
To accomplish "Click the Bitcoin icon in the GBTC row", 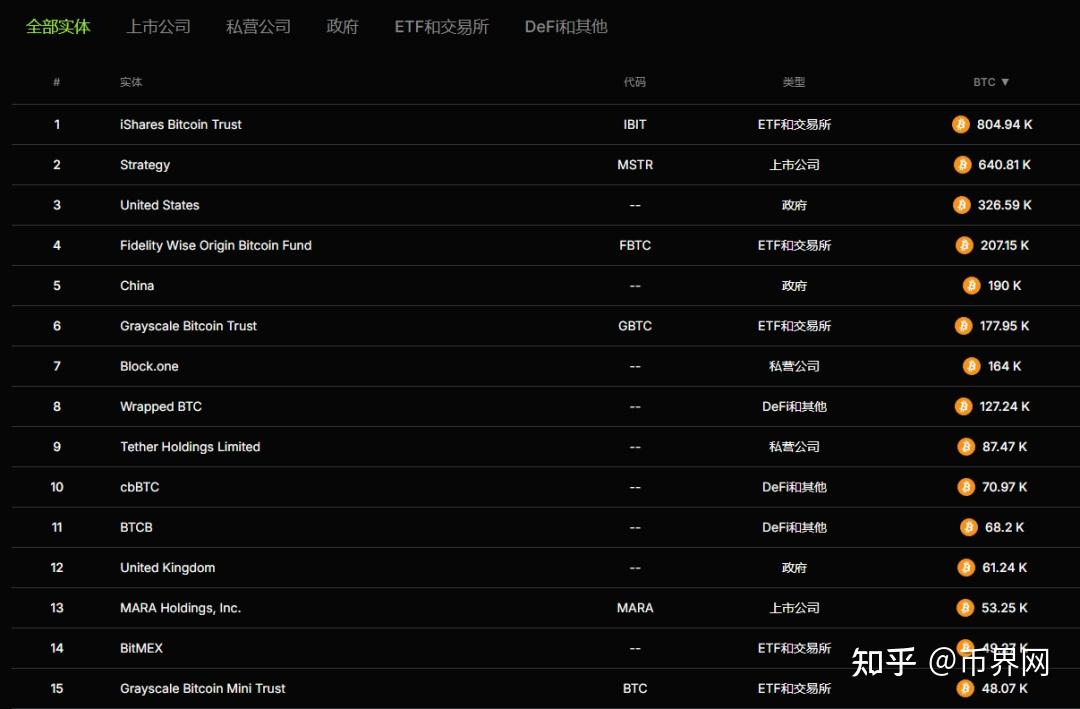I will pos(962,325).
